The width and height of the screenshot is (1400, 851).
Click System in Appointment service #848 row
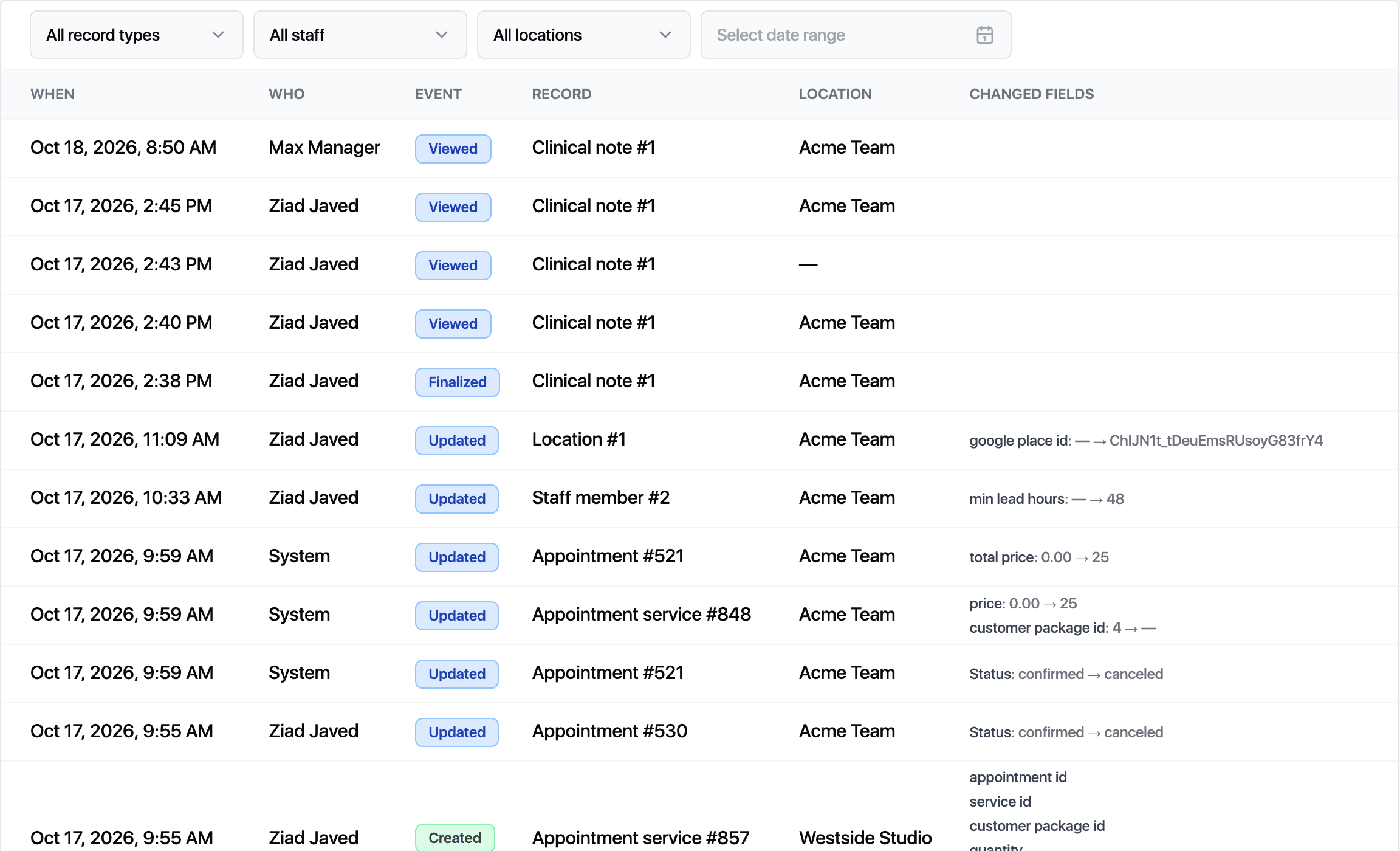(300, 615)
